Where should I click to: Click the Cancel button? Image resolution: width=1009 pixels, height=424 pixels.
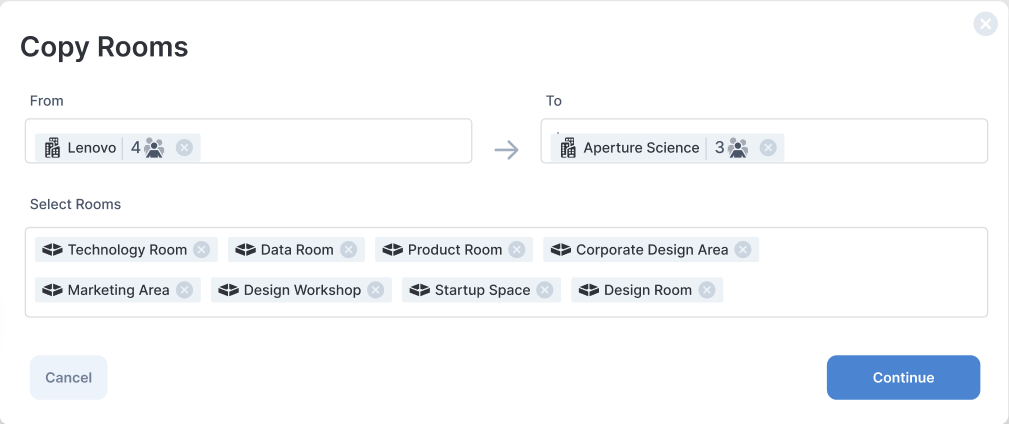click(x=68, y=378)
